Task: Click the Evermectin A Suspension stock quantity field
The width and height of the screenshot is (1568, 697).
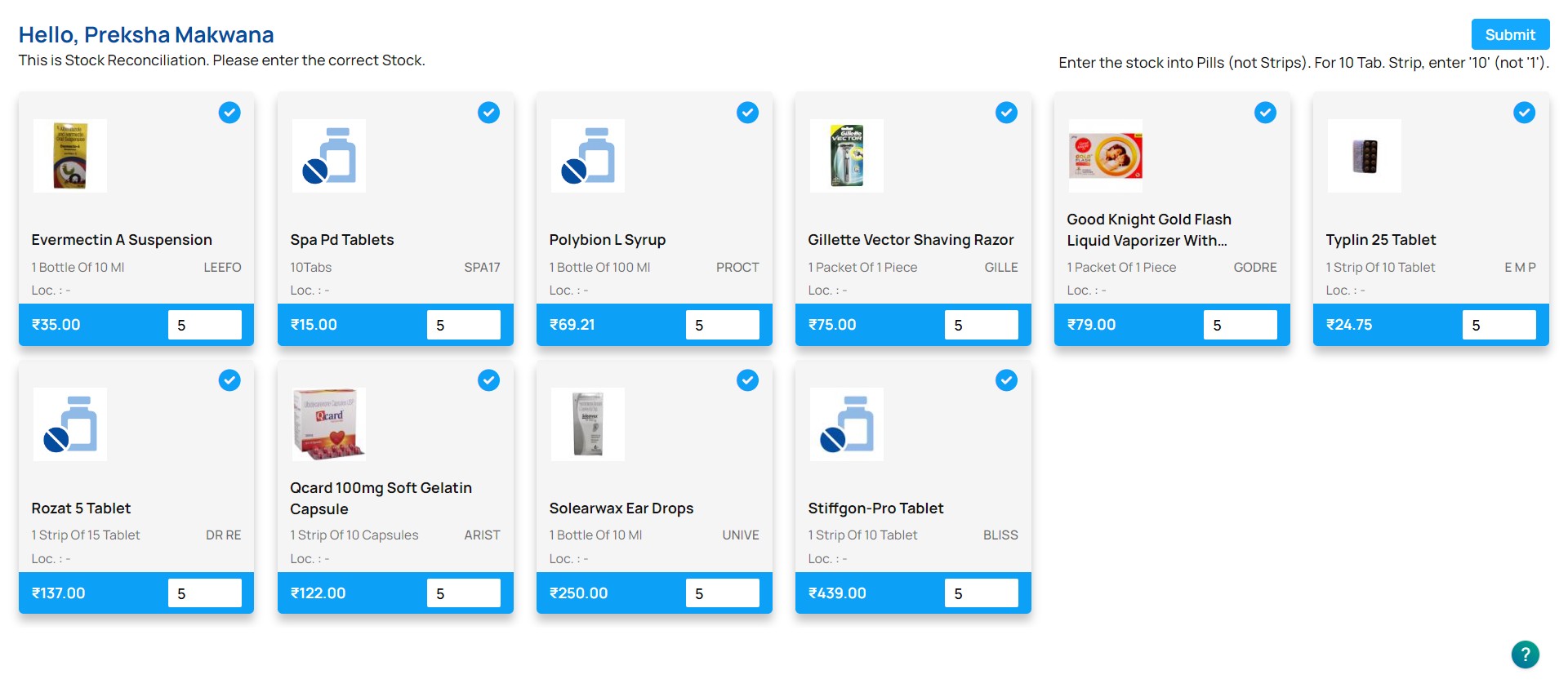Action: coord(205,325)
